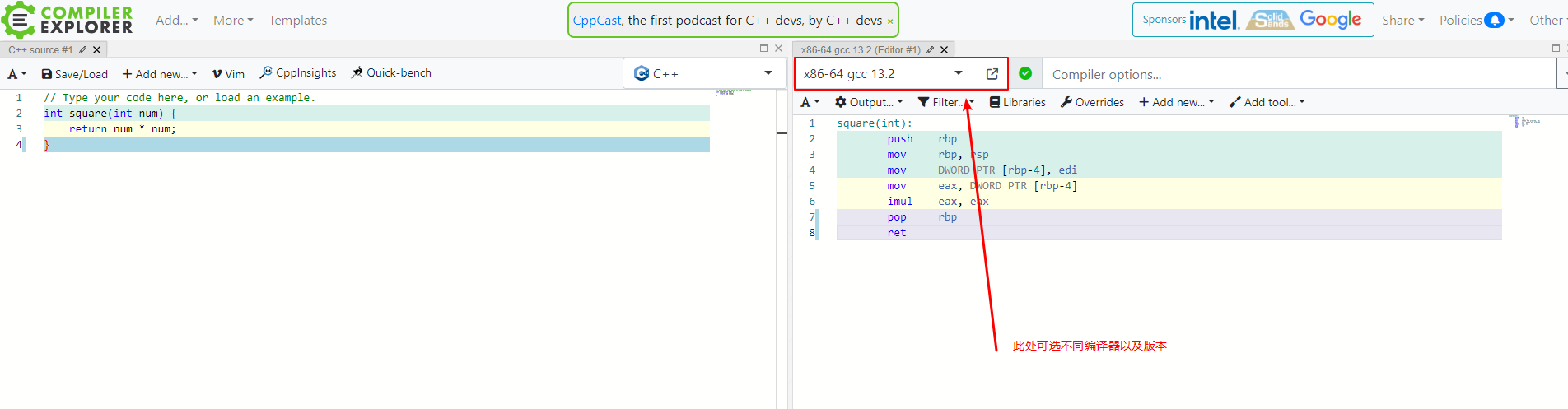Rename compiler tab via pencil icon
Image resolution: width=1568 pixels, height=409 pixels.
point(931,49)
